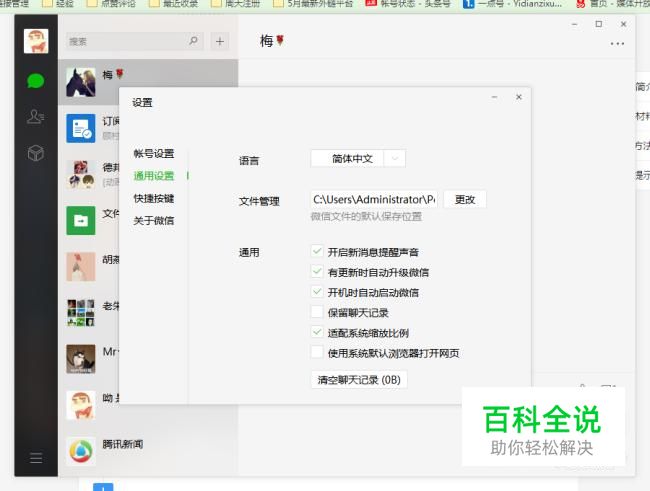Click the plus button to start group chat
The width and height of the screenshot is (650, 491).
(220, 41)
